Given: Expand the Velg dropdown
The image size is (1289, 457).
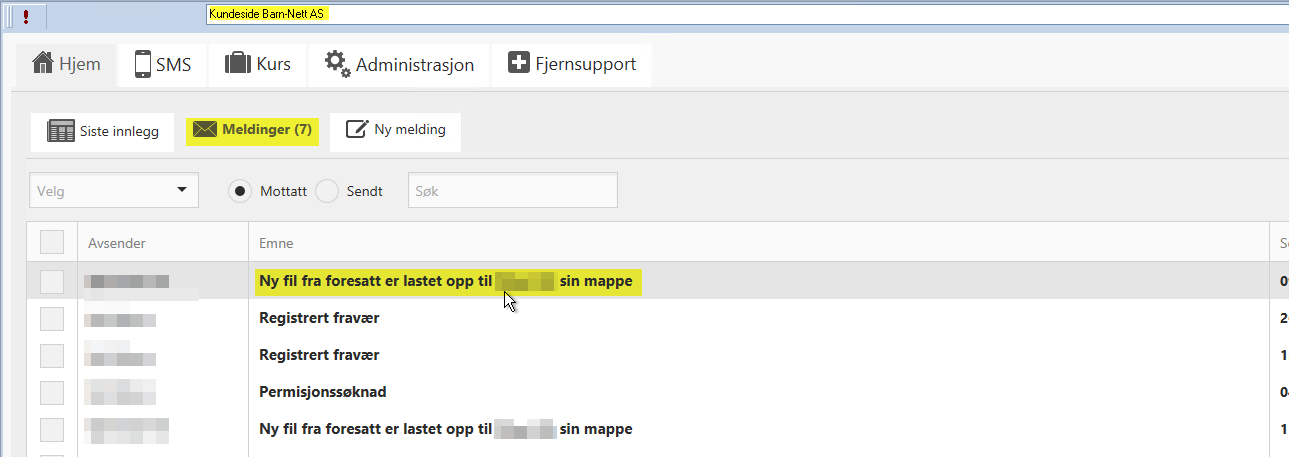Looking at the screenshot, I should (113, 190).
